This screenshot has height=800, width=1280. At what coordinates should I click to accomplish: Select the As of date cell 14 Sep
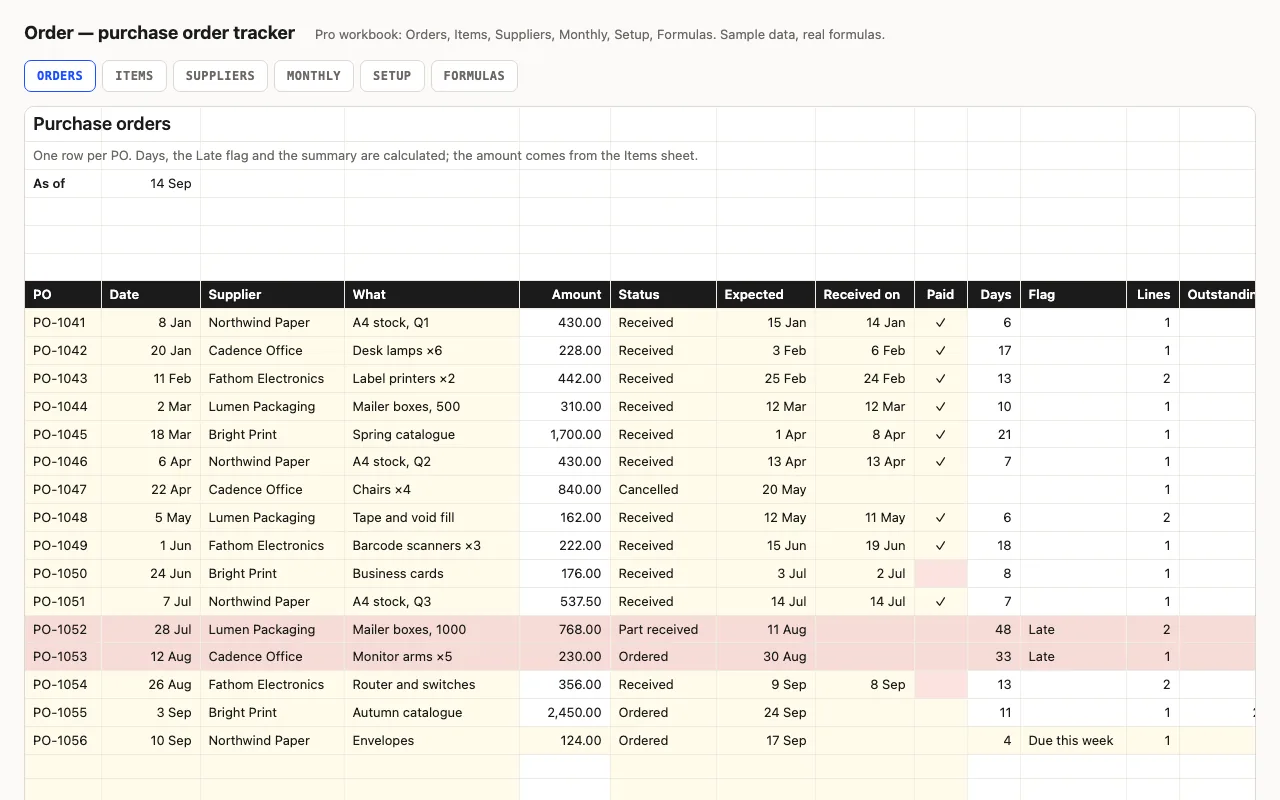151,184
